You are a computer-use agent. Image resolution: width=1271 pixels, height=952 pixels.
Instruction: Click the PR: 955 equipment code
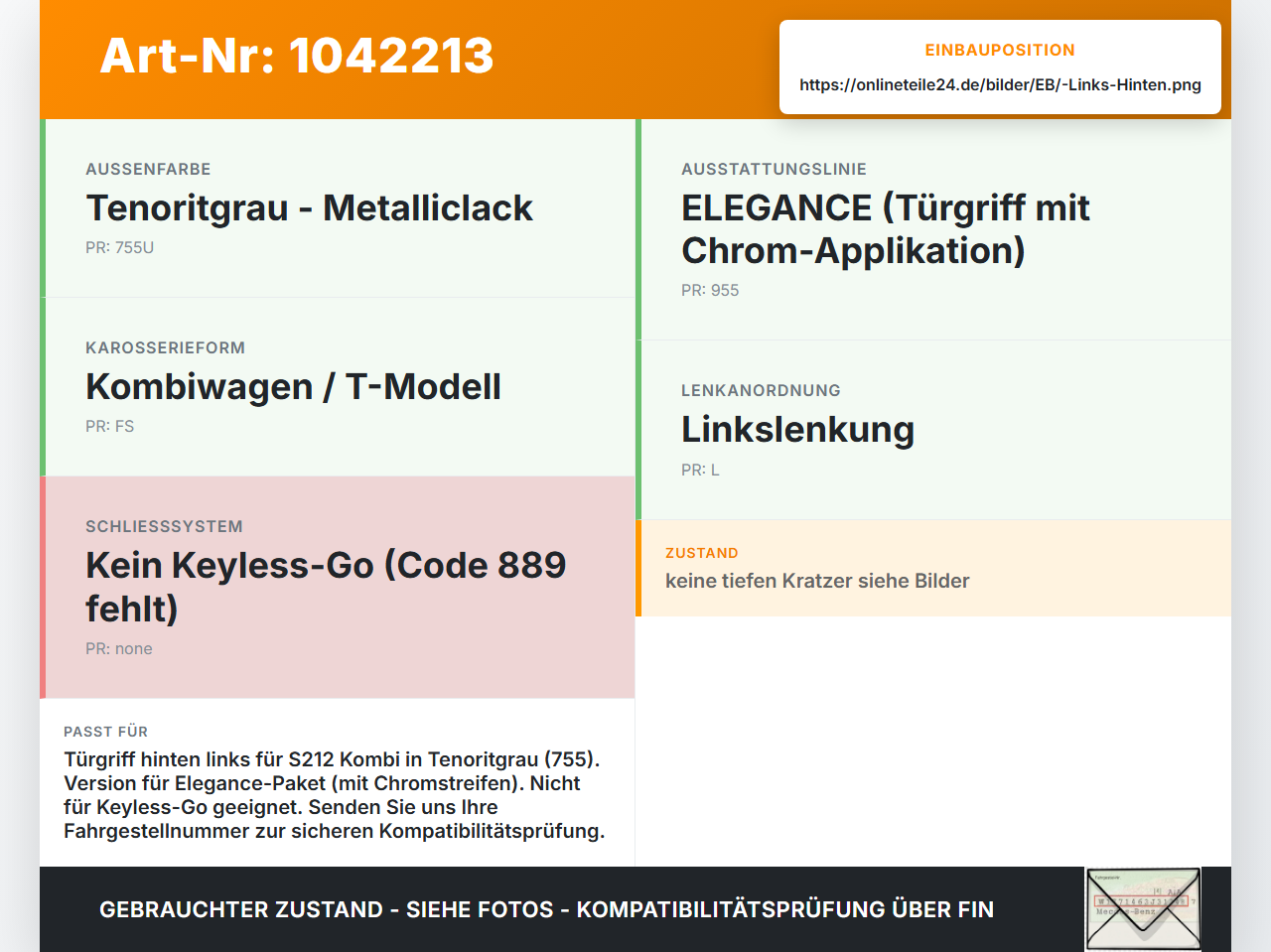(710, 290)
